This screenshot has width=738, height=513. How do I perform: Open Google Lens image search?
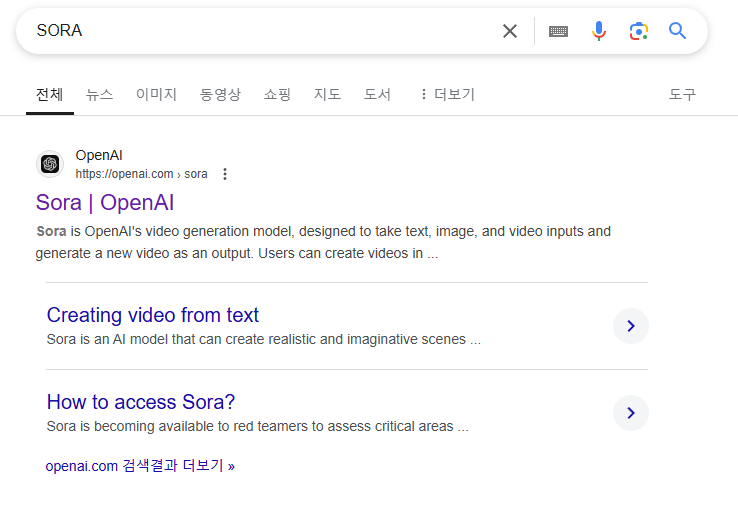tap(639, 31)
